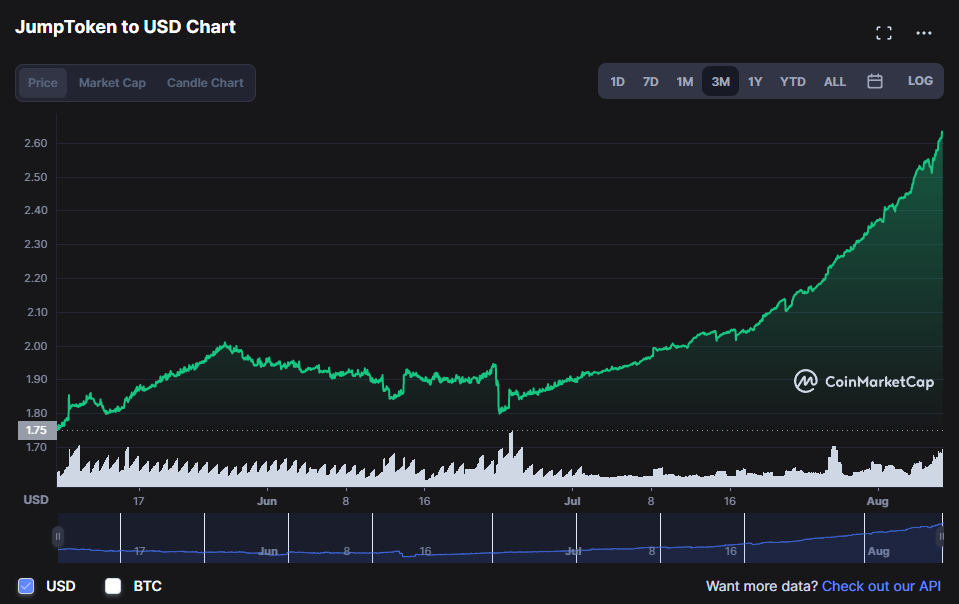Click the 1.75 price label on axis
959x604 pixels.
click(x=37, y=431)
